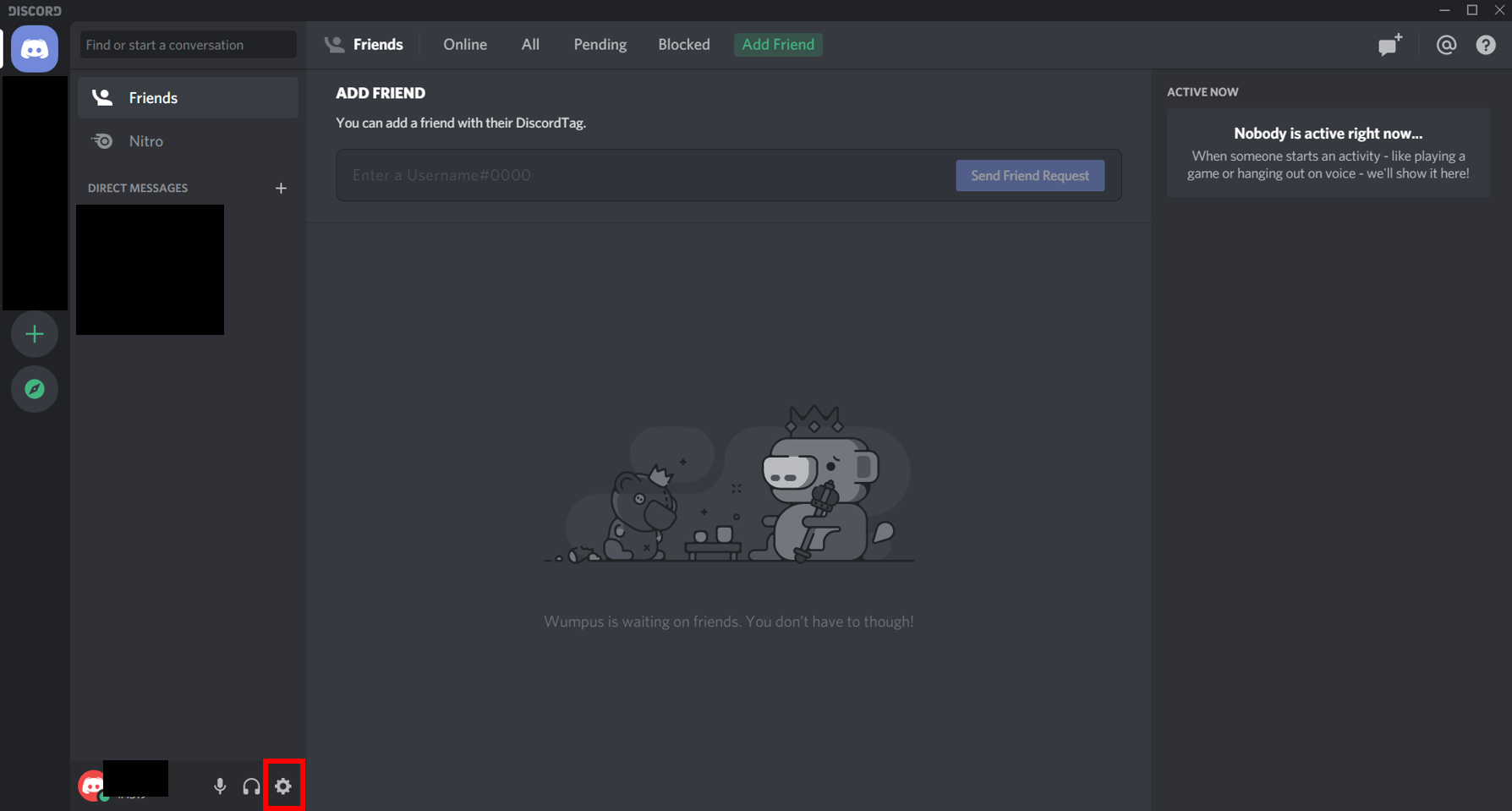Switch to the Blocked tab

click(x=684, y=45)
